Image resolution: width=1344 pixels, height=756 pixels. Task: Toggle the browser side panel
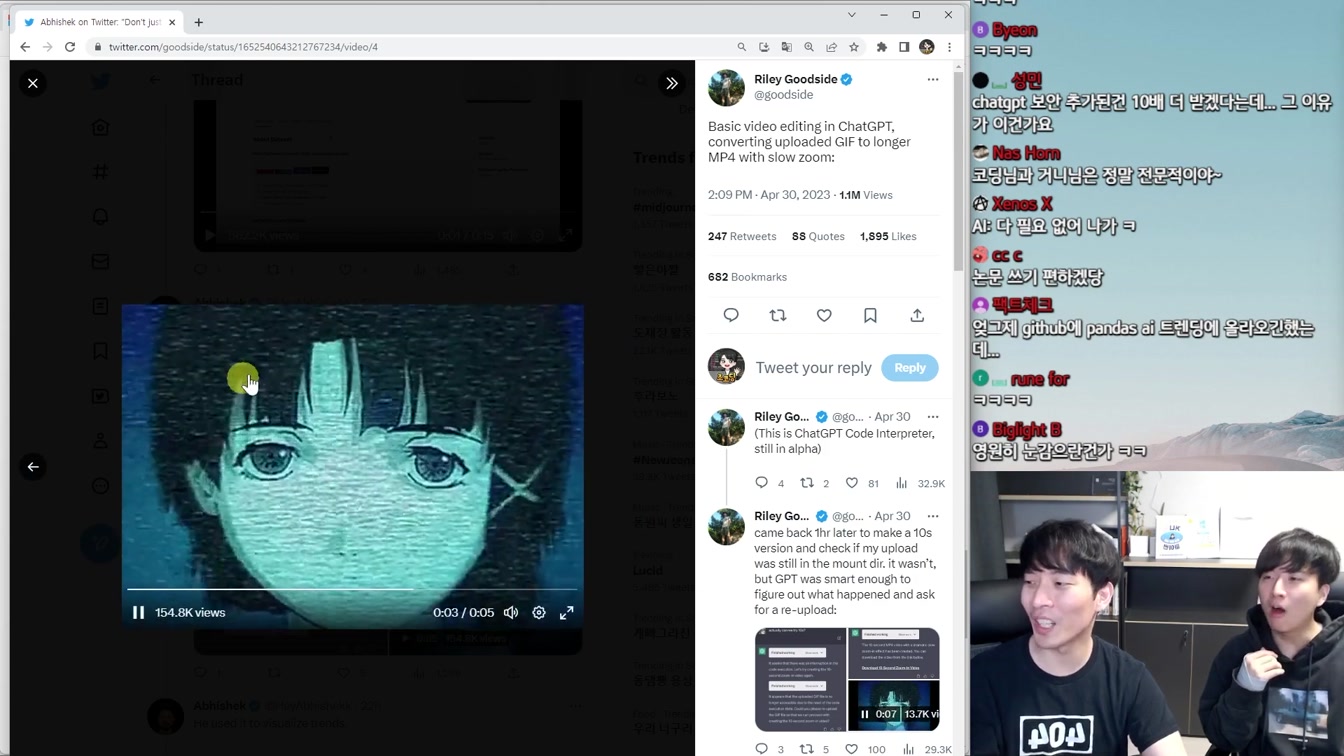pyautogui.click(x=904, y=47)
